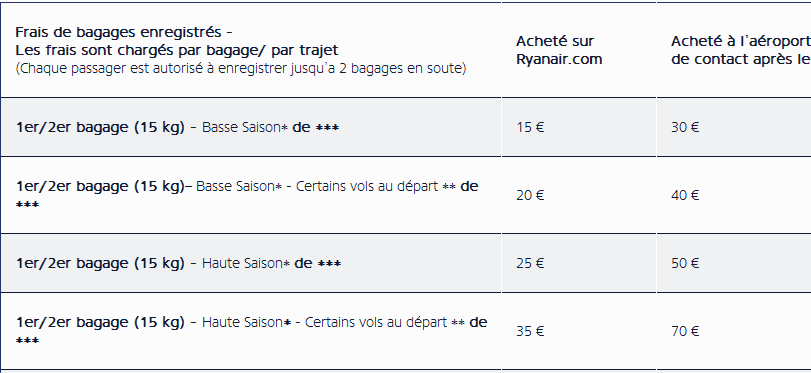Click the '1er/2er bagage (15 kg)' text in first row

[100, 128]
